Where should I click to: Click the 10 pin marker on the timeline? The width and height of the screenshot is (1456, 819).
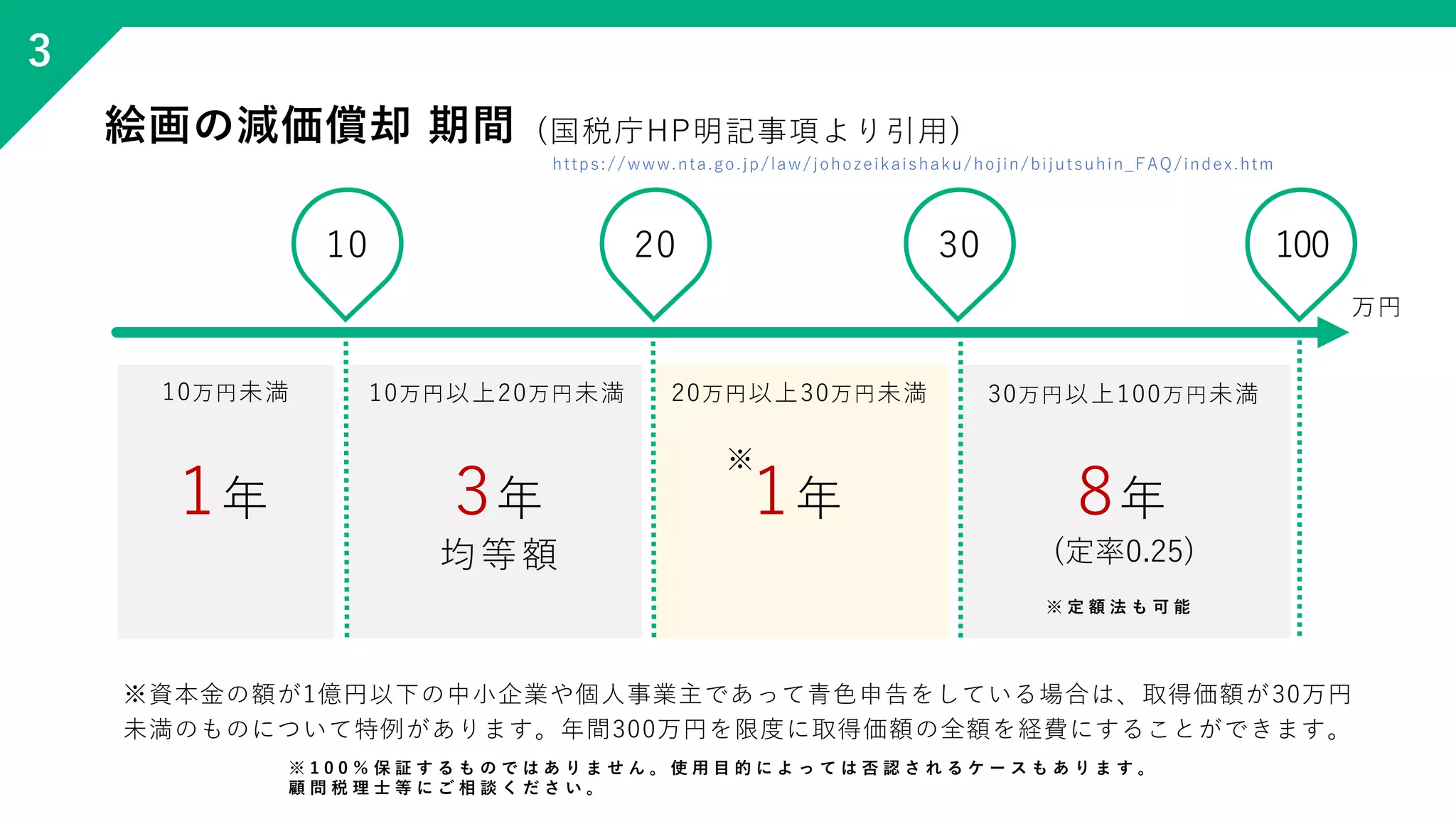[347, 255]
